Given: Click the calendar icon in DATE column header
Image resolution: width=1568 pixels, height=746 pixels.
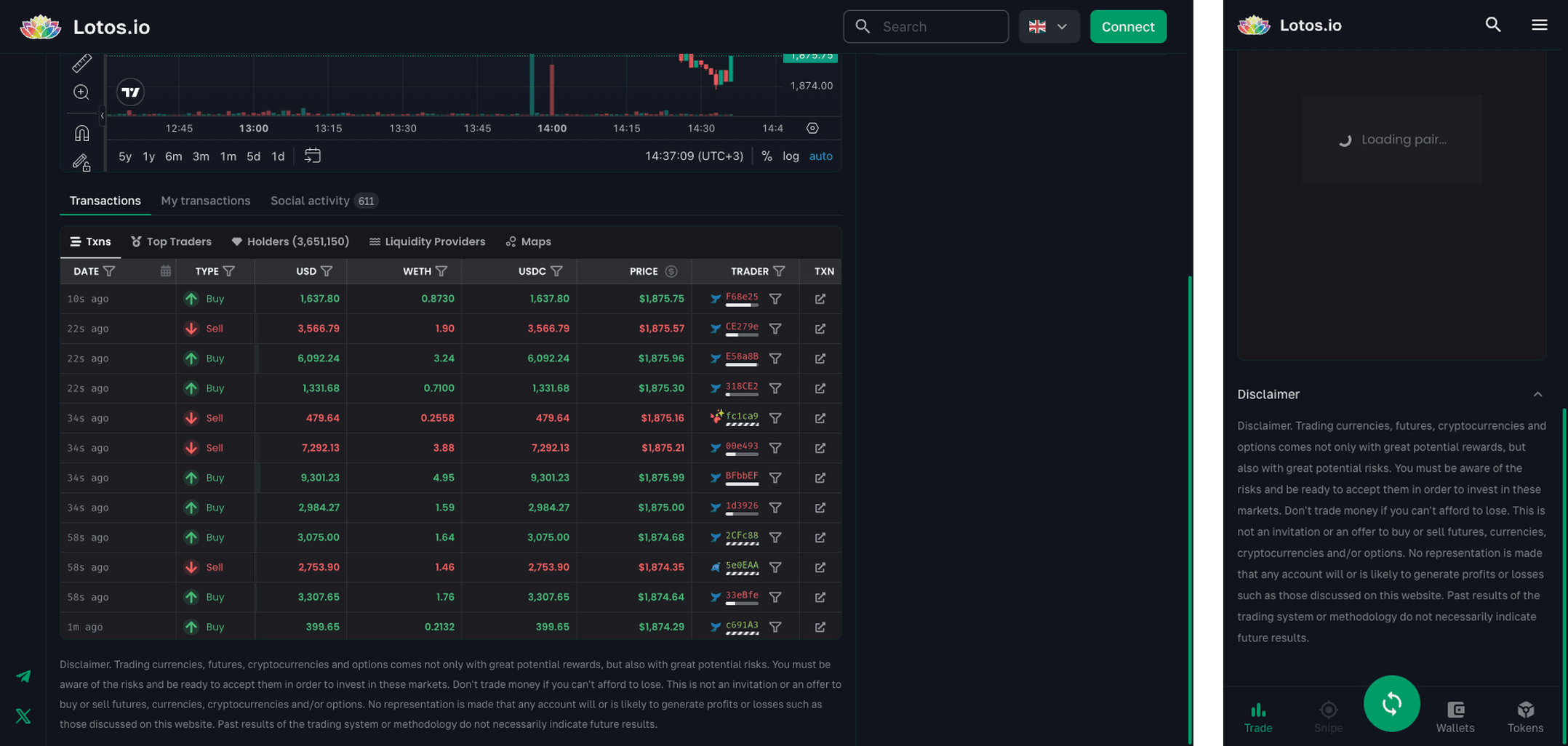Looking at the screenshot, I should (x=166, y=271).
